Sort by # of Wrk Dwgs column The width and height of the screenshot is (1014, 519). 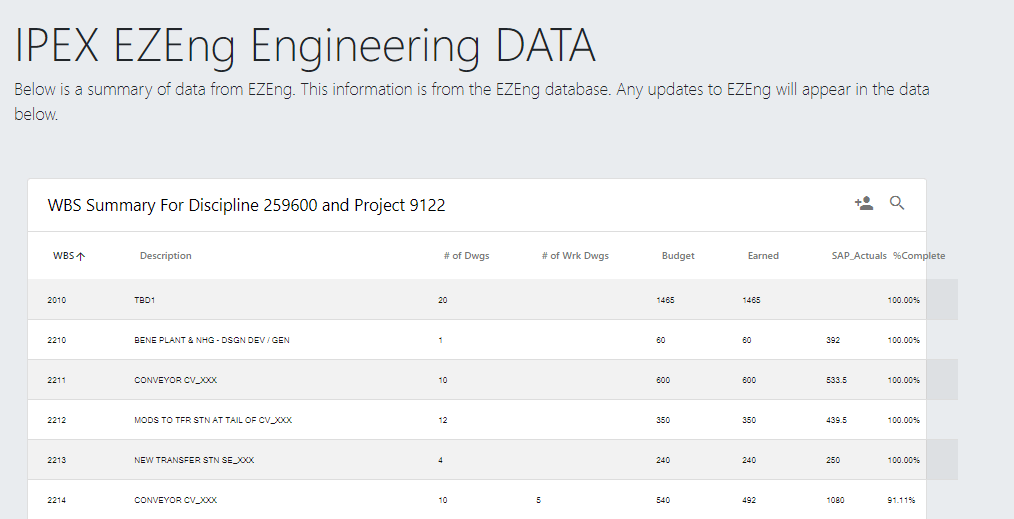click(575, 256)
